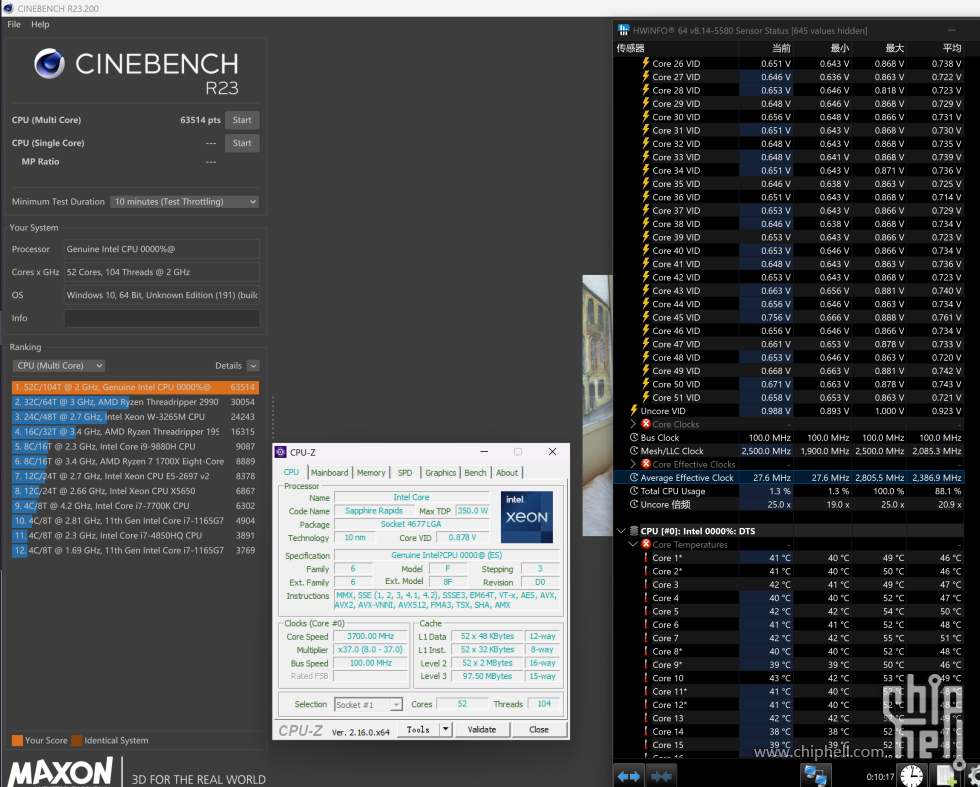980x787 pixels.
Task: Click the Cores x GHz field in Cinebench
Action: [x=162, y=272]
